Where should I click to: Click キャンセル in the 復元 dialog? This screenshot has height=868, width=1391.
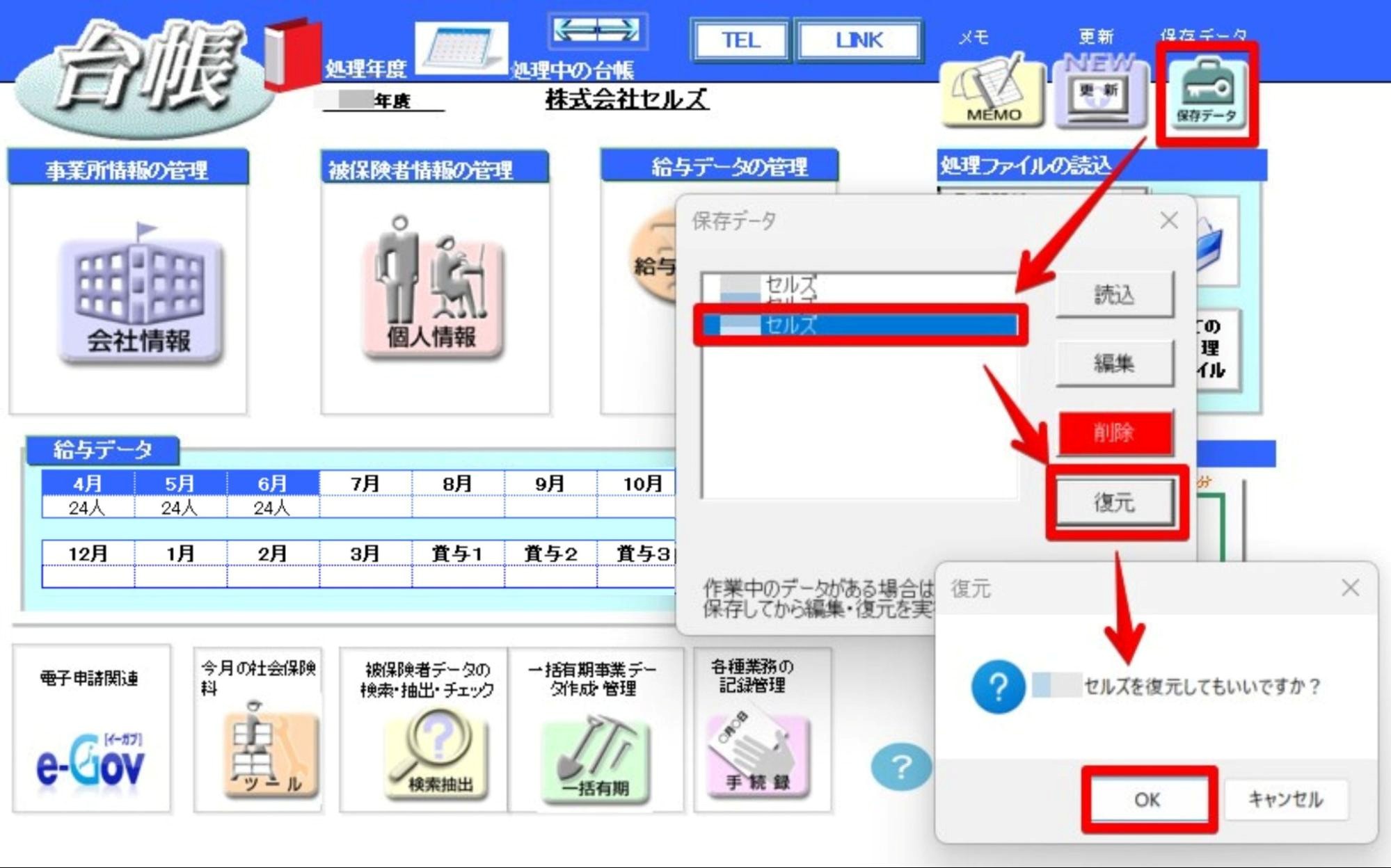pos(1286,800)
